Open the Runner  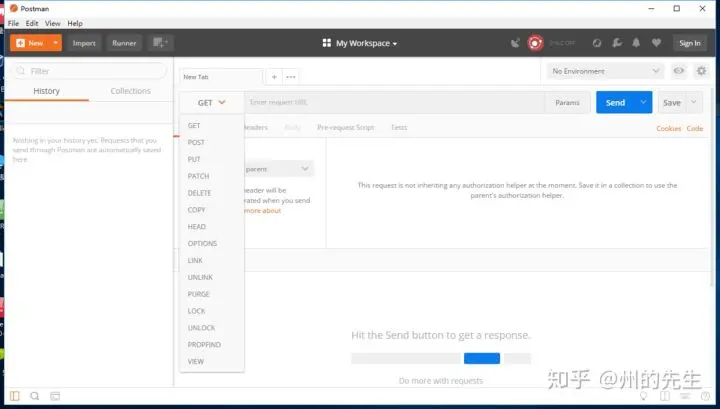(124, 43)
